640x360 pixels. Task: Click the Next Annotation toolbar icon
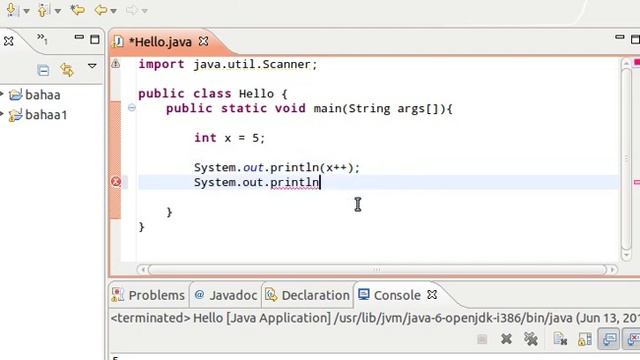(x=11, y=9)
